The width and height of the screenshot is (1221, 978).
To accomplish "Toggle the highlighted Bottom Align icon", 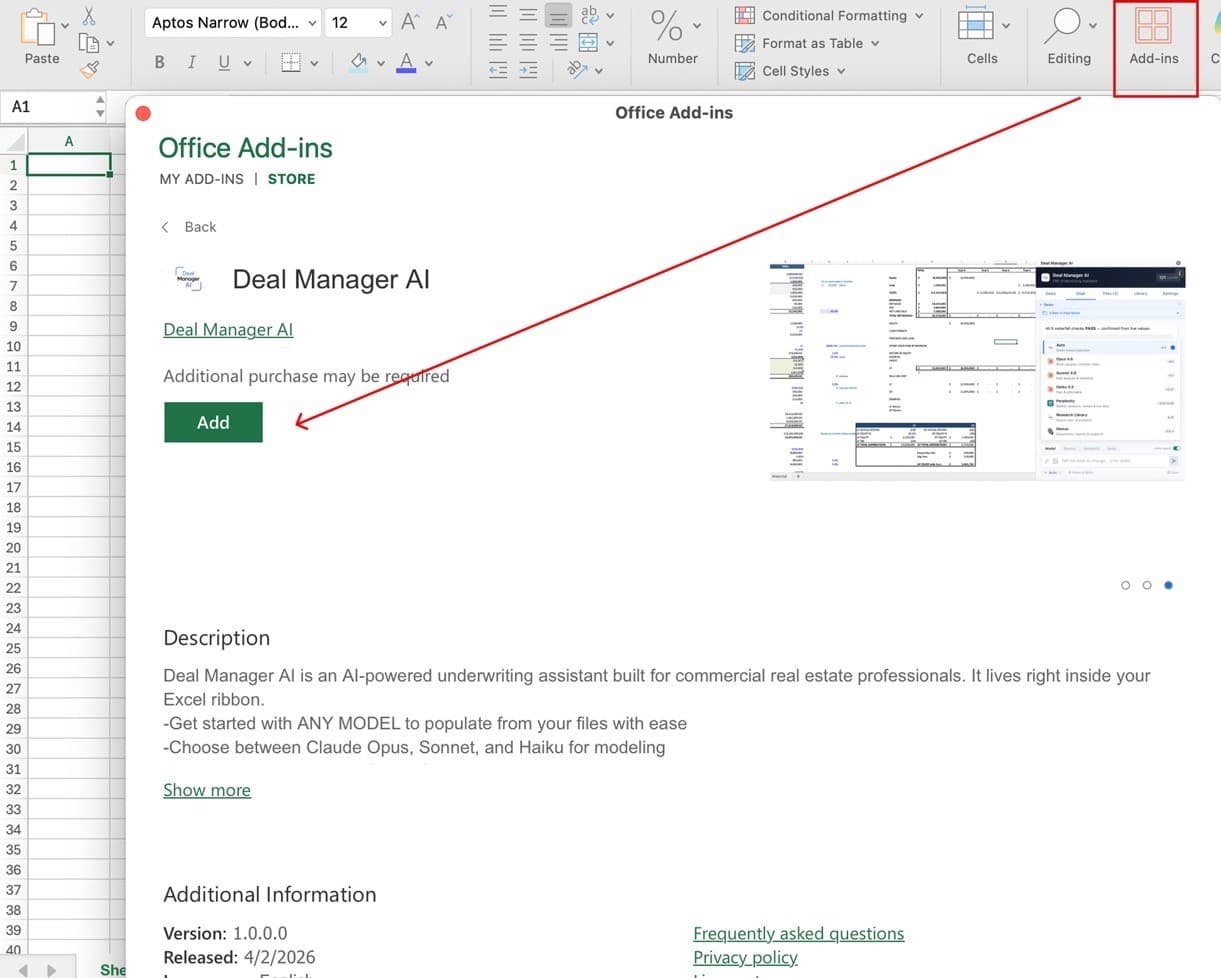I will click(x=559, y=15).
